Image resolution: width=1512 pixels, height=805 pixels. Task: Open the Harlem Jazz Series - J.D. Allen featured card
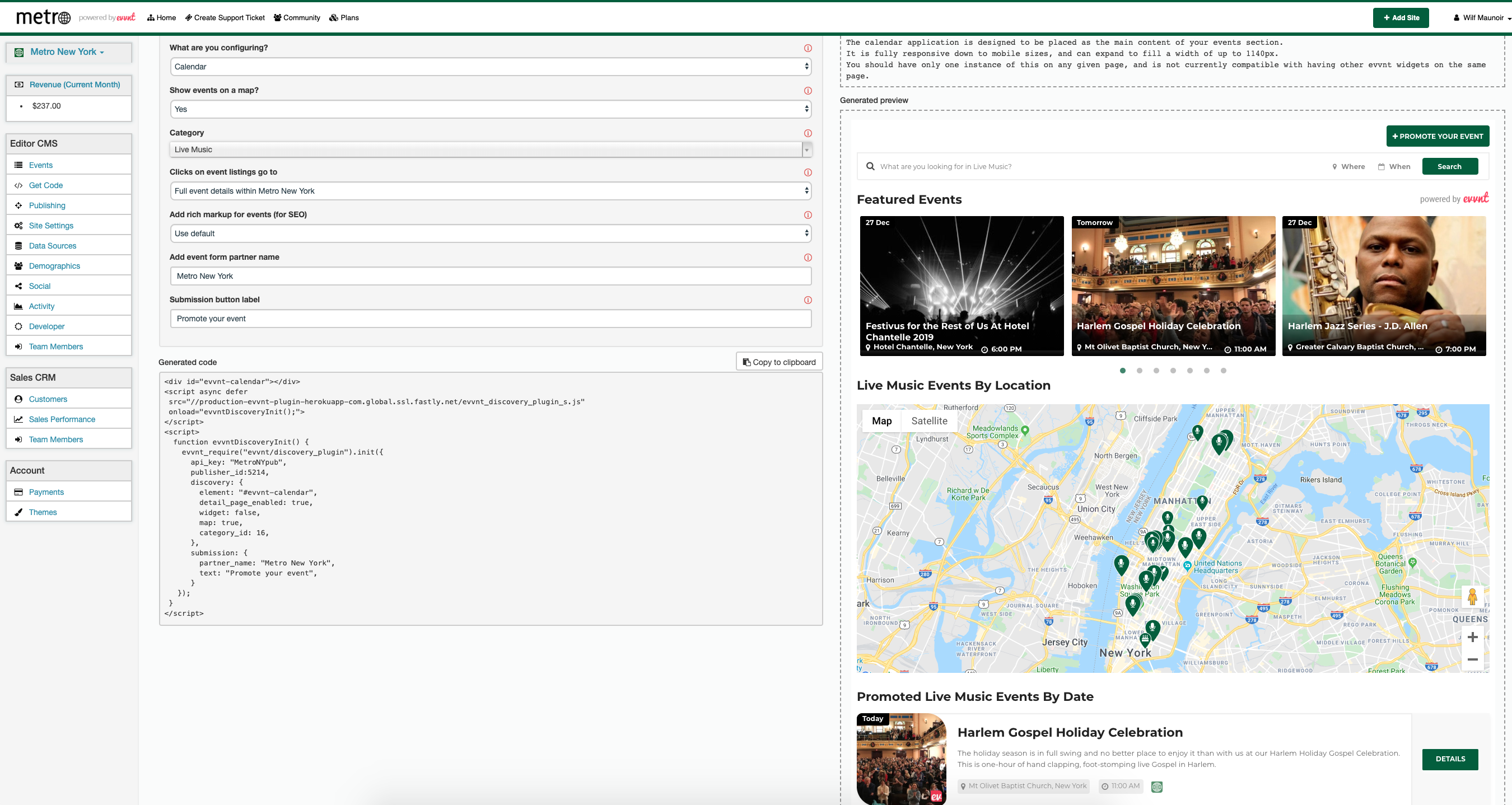point(1384,286)
